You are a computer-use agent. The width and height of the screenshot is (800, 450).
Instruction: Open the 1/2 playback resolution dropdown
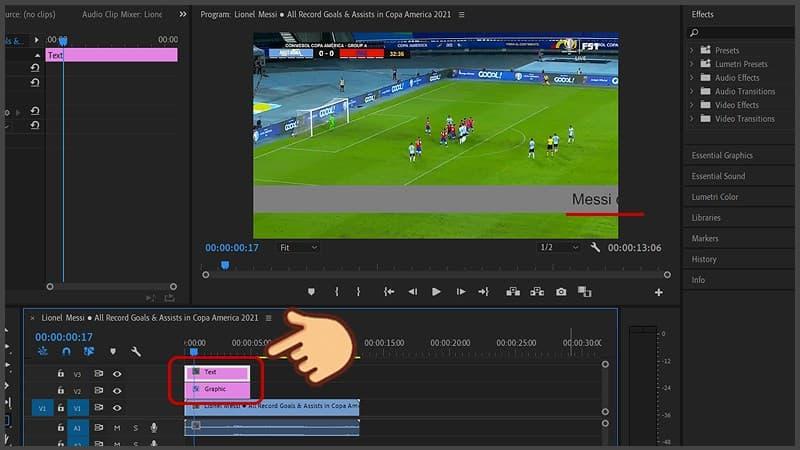[560, 247]
